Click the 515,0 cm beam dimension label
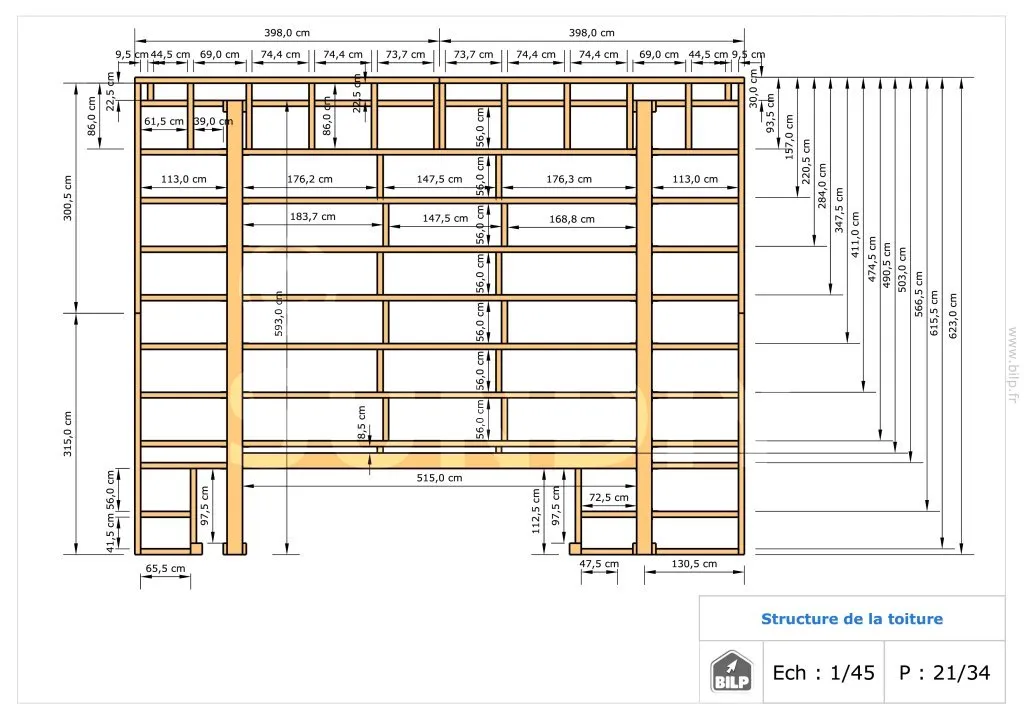 click(x=440, y=478)
